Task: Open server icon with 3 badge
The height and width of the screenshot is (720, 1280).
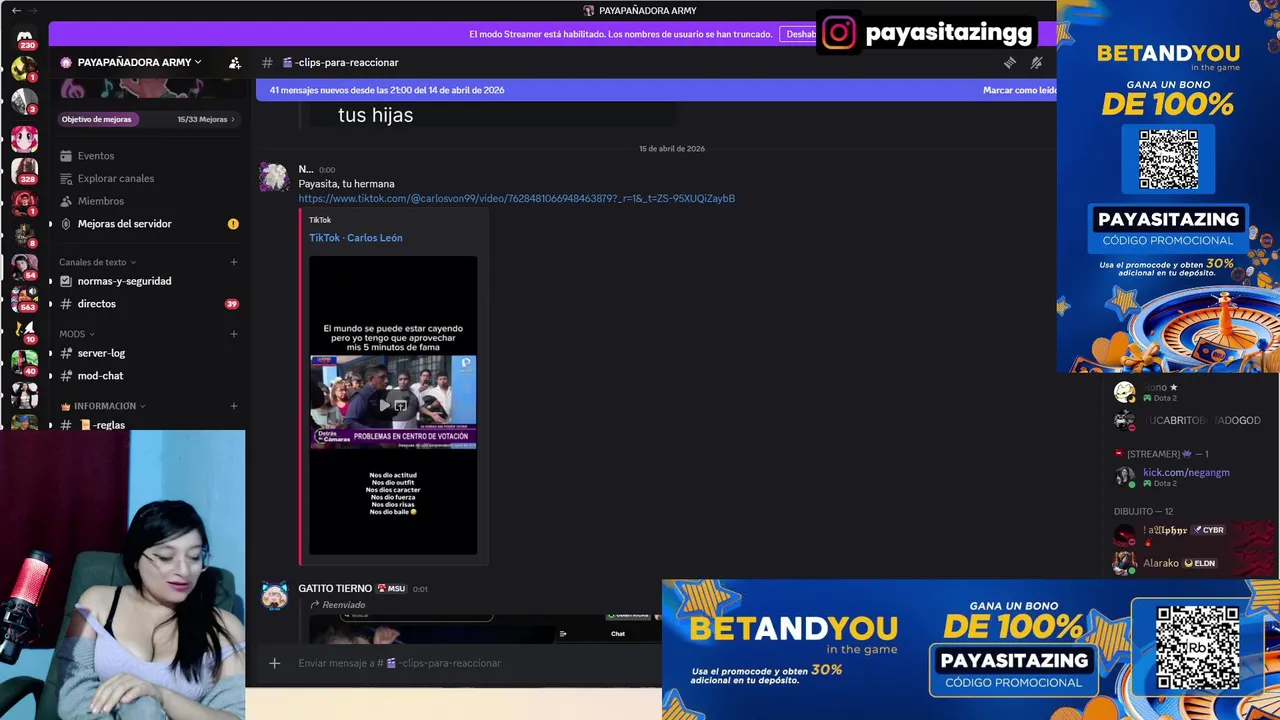Action: [25, 102]
